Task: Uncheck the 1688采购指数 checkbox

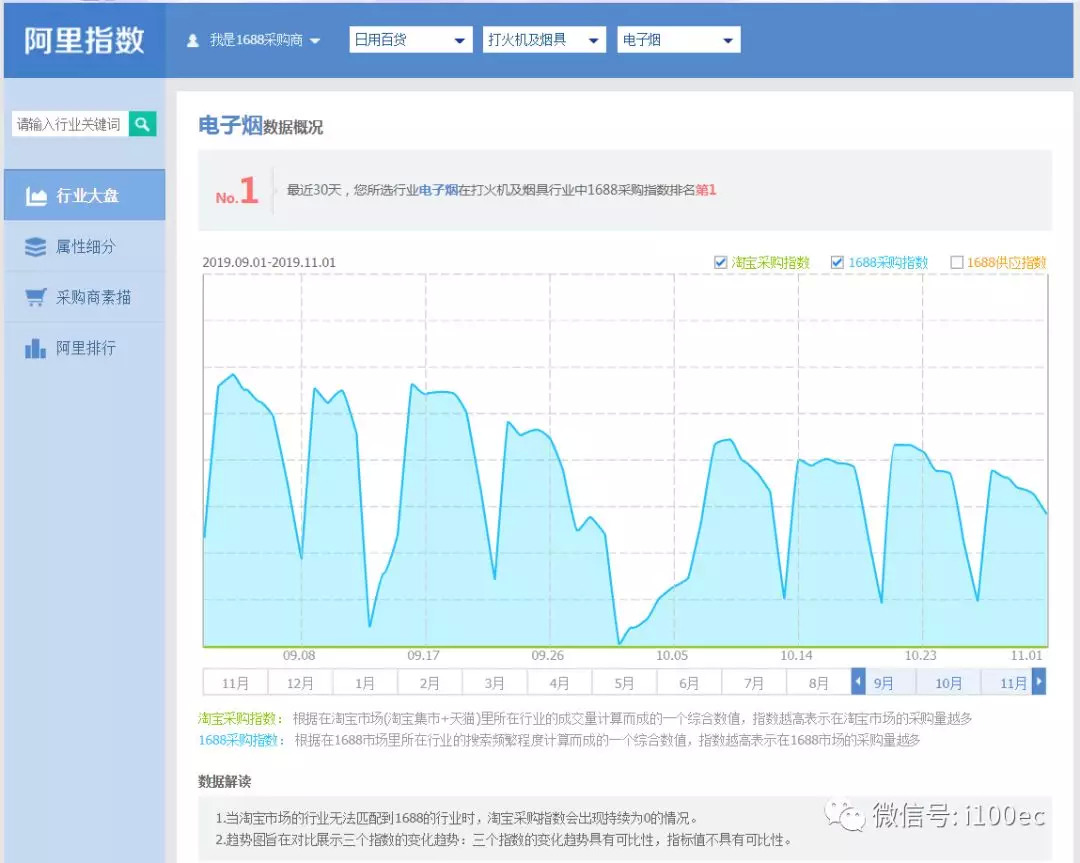Action: coord(837,263)
